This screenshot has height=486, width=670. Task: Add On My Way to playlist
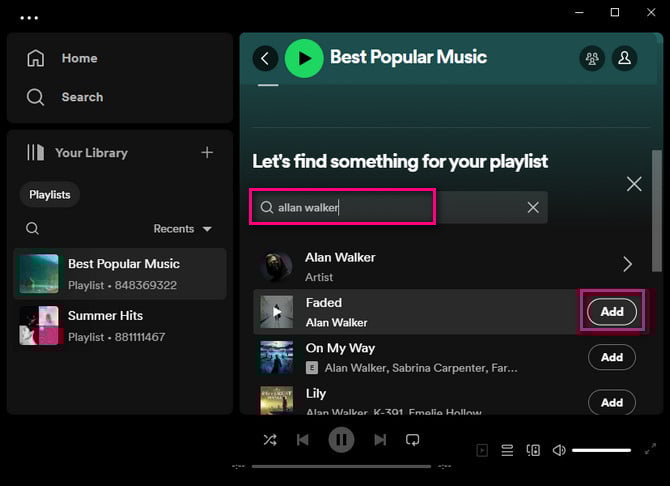pos(612,357)
